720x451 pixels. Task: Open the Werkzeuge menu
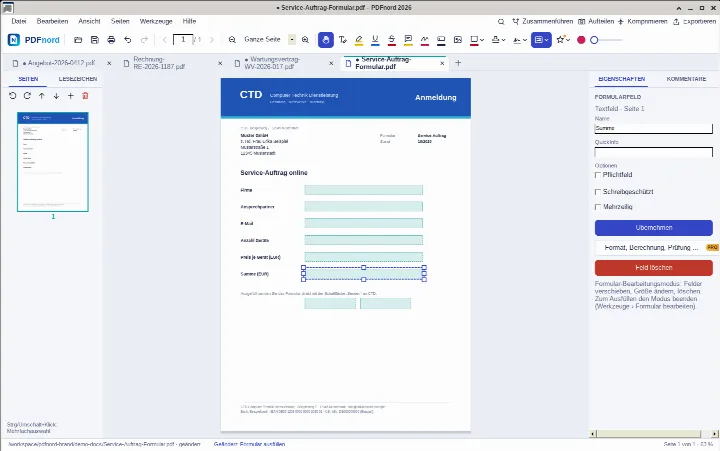(x=156, y=21)
